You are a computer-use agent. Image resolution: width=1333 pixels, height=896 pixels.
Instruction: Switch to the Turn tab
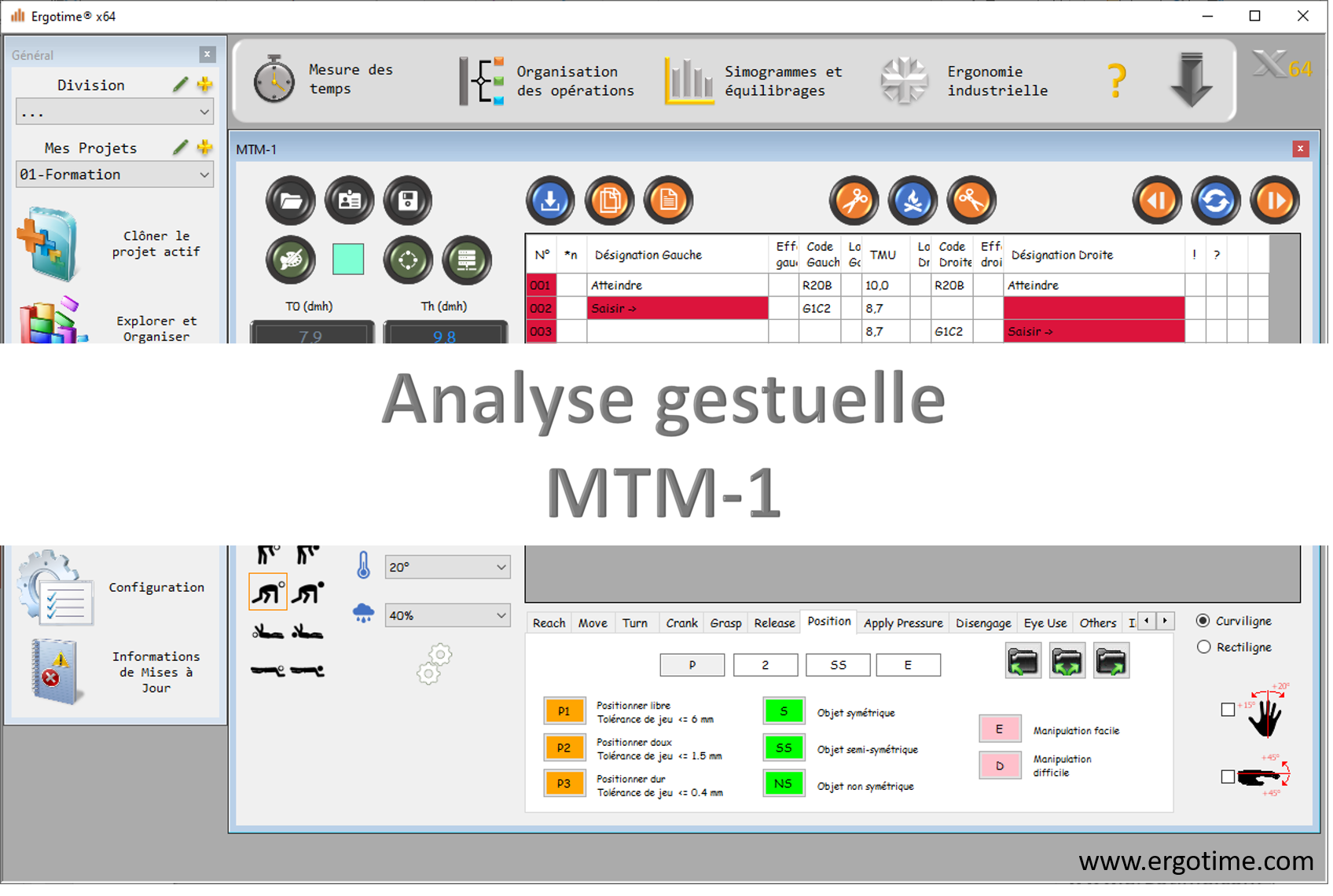click(x=635, y=623)
